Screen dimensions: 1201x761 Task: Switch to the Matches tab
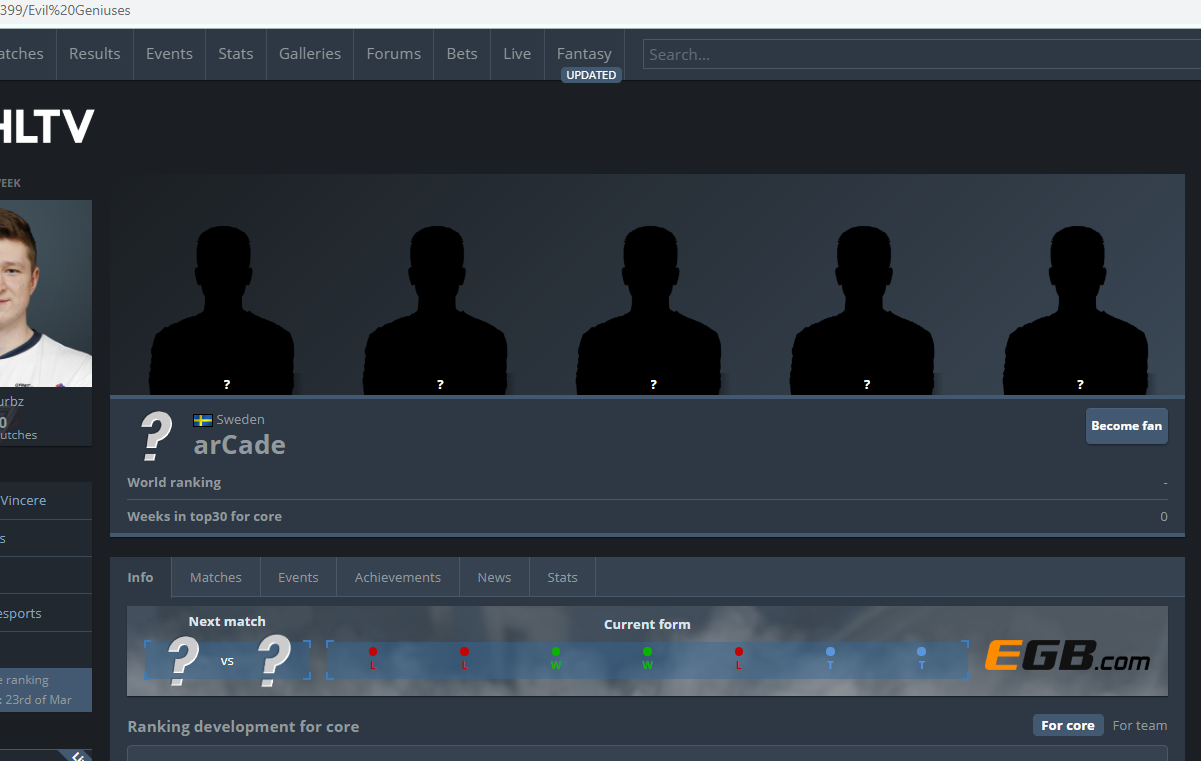216,577
